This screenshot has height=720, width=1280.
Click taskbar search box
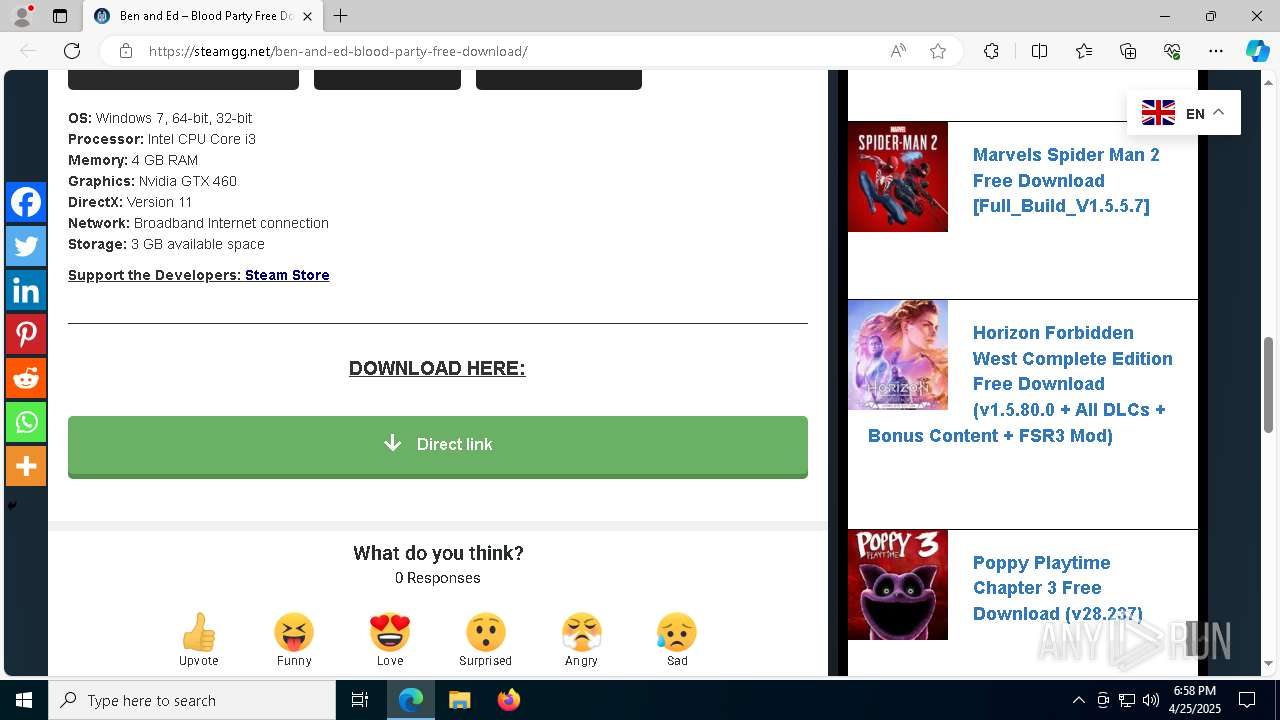point(192,700)
